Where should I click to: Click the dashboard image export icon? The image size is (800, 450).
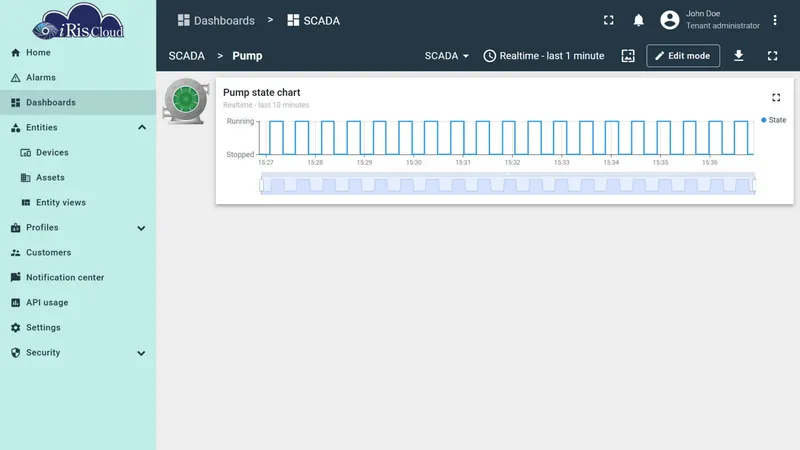click(628, 56)
